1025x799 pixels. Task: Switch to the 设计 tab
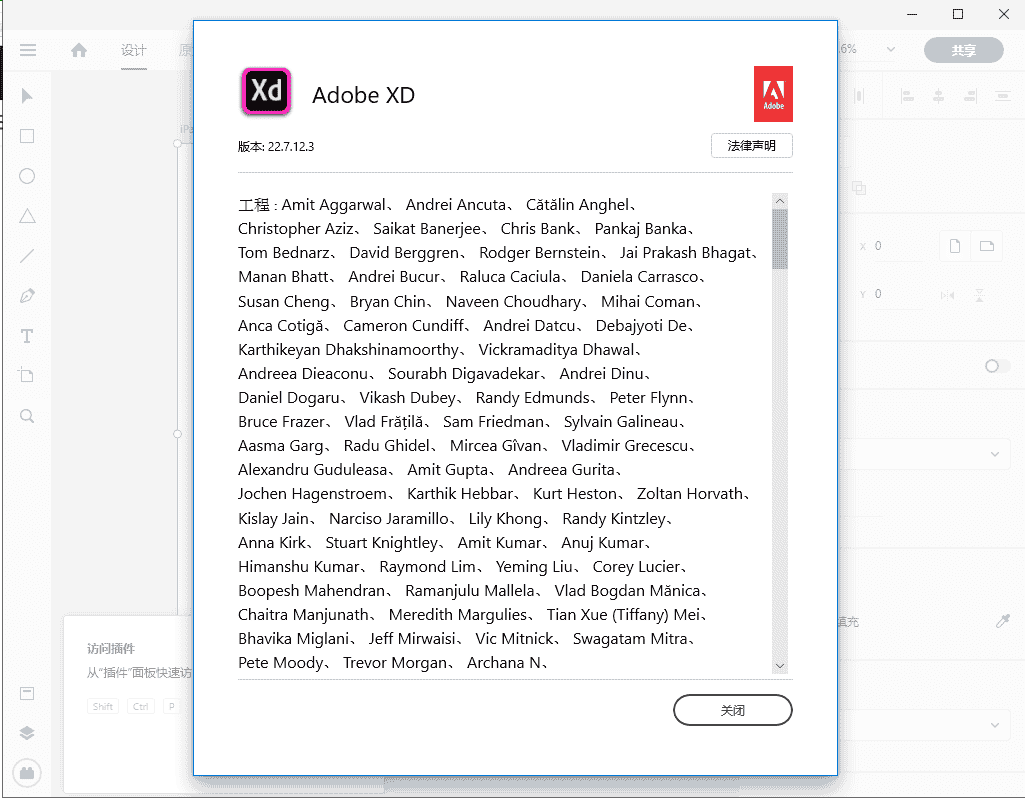[x=134, y=51]
